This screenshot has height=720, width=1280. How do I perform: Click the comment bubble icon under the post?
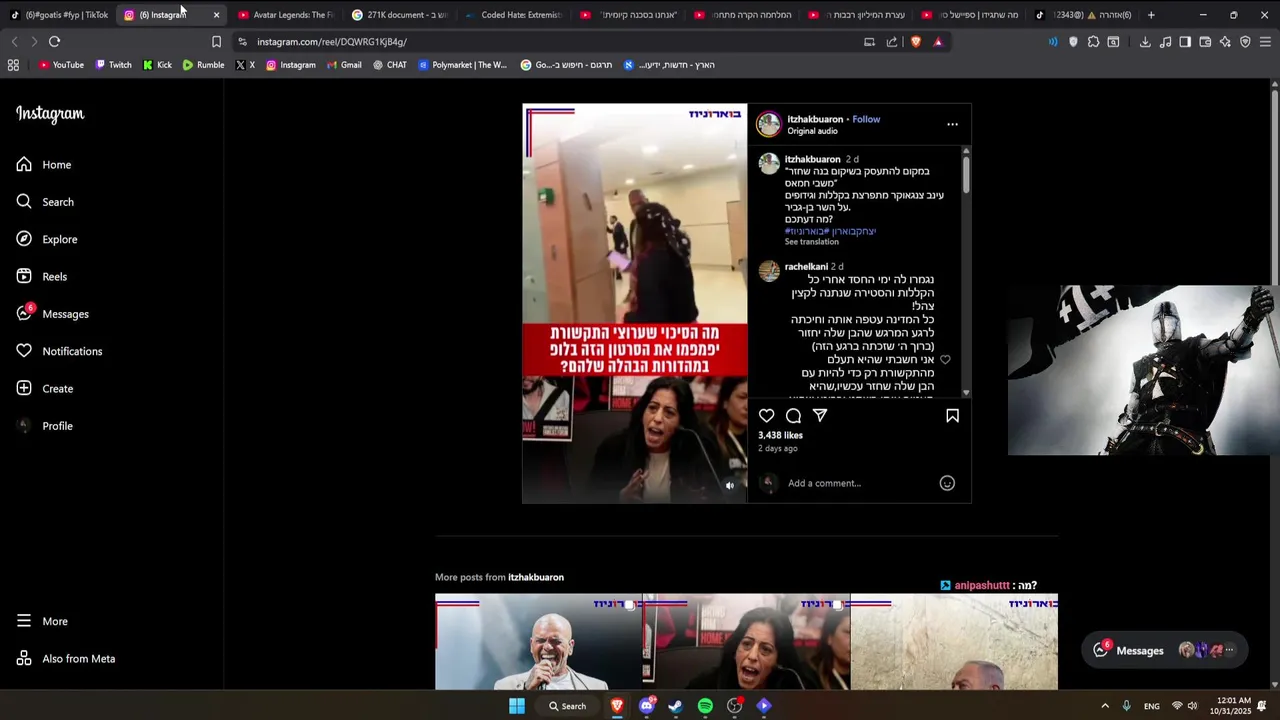click(793, 415)
